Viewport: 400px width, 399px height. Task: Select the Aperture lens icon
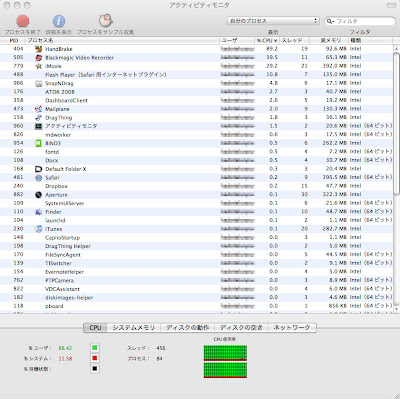(39, 195)
